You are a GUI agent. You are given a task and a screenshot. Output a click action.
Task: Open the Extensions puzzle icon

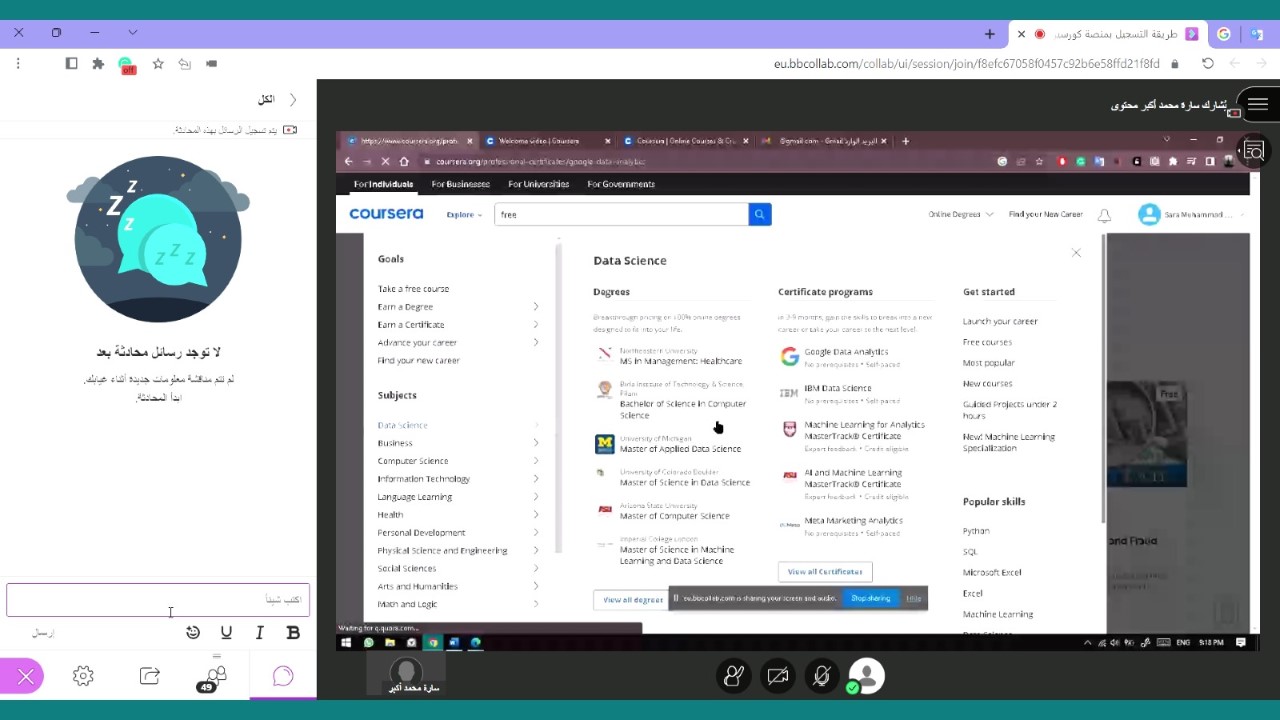point(98,63)
